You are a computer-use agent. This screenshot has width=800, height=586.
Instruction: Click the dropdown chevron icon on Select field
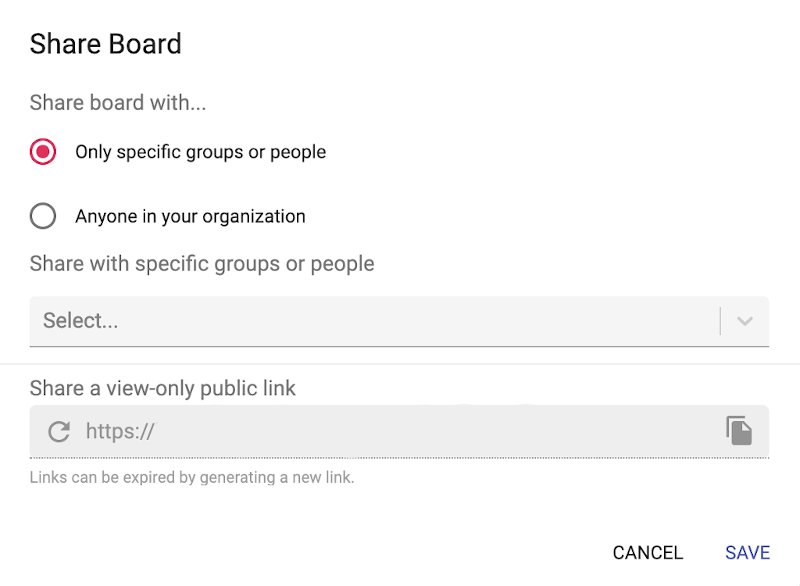[x=744, y=321]
